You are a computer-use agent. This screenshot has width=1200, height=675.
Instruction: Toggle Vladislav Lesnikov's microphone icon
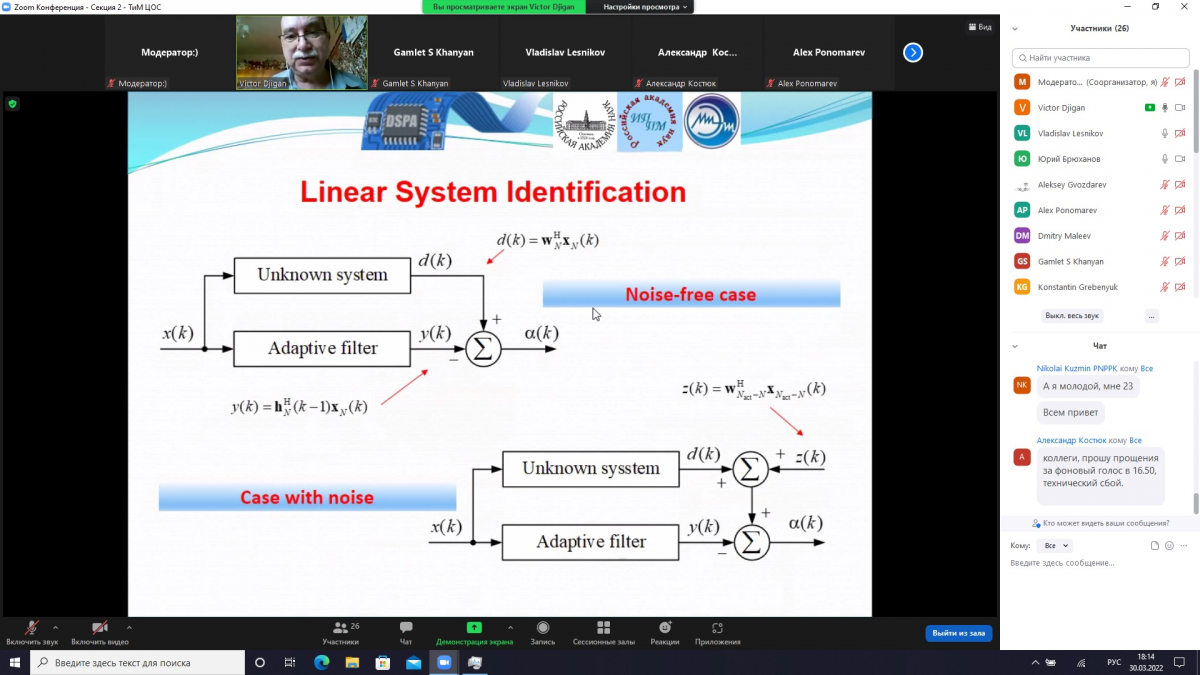coord(1165,133)
